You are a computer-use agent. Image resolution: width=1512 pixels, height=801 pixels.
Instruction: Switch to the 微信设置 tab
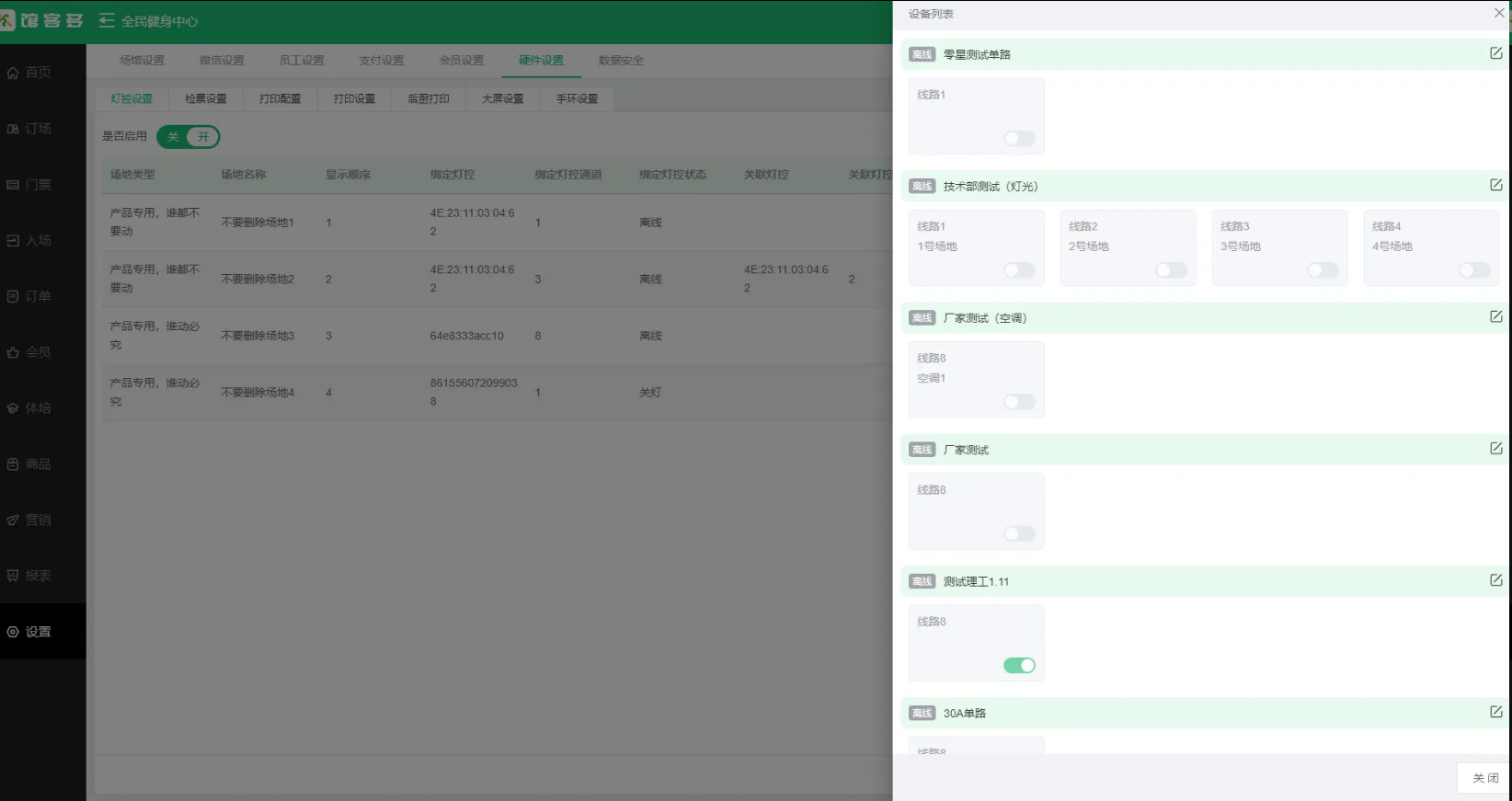coord(222,61)
